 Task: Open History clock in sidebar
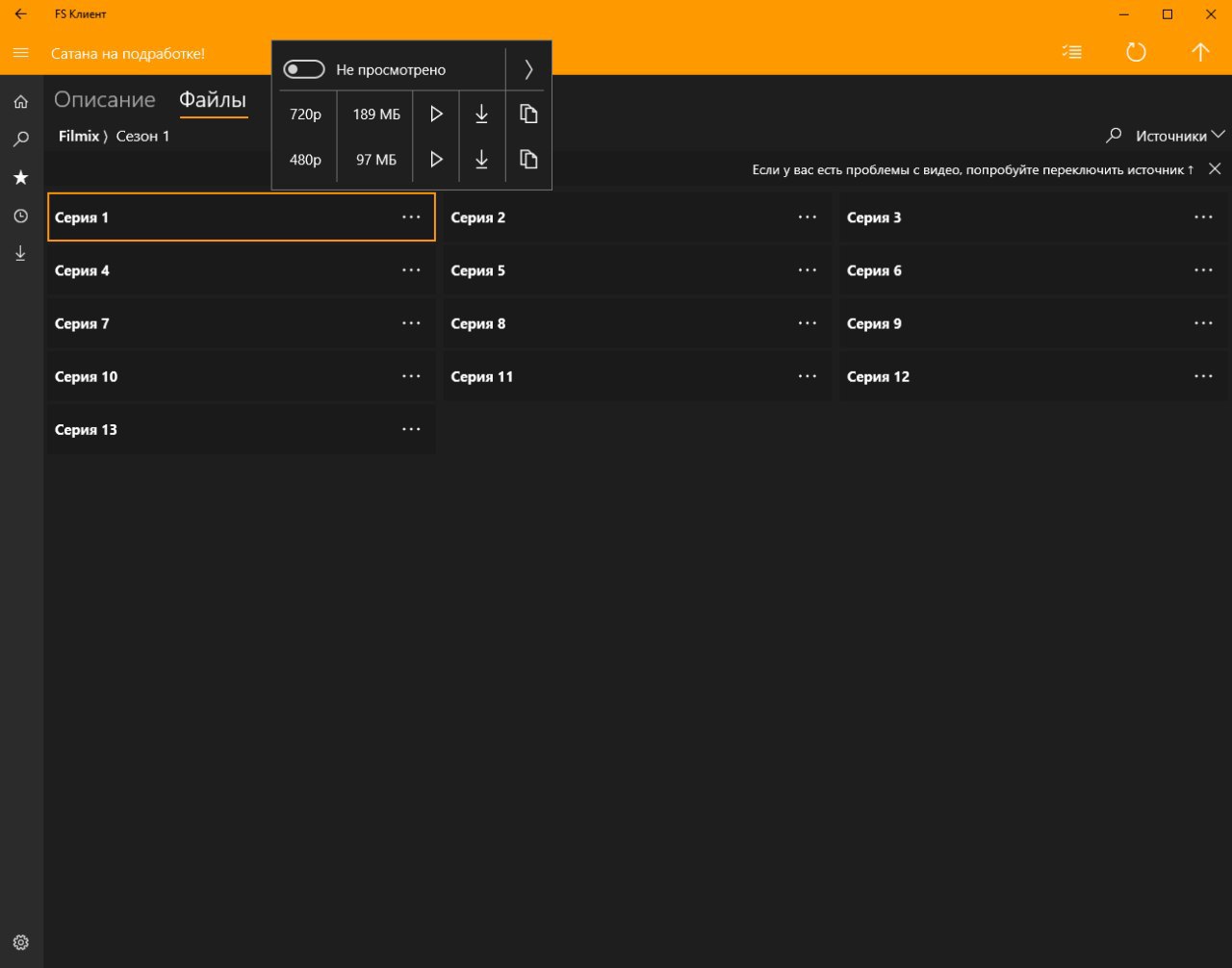[x=21, y=217]
